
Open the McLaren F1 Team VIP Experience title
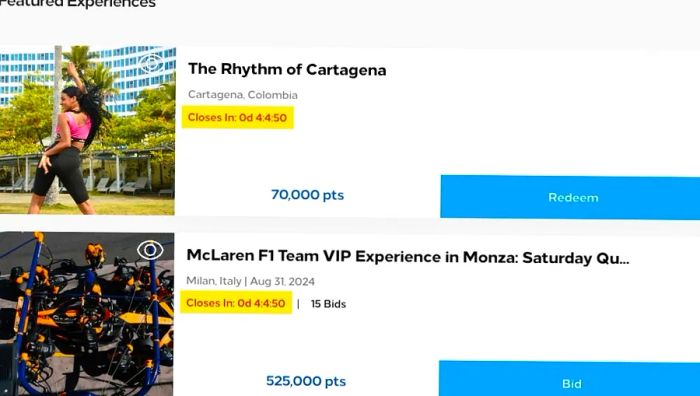pyautogui.click(x=408, y=257)
